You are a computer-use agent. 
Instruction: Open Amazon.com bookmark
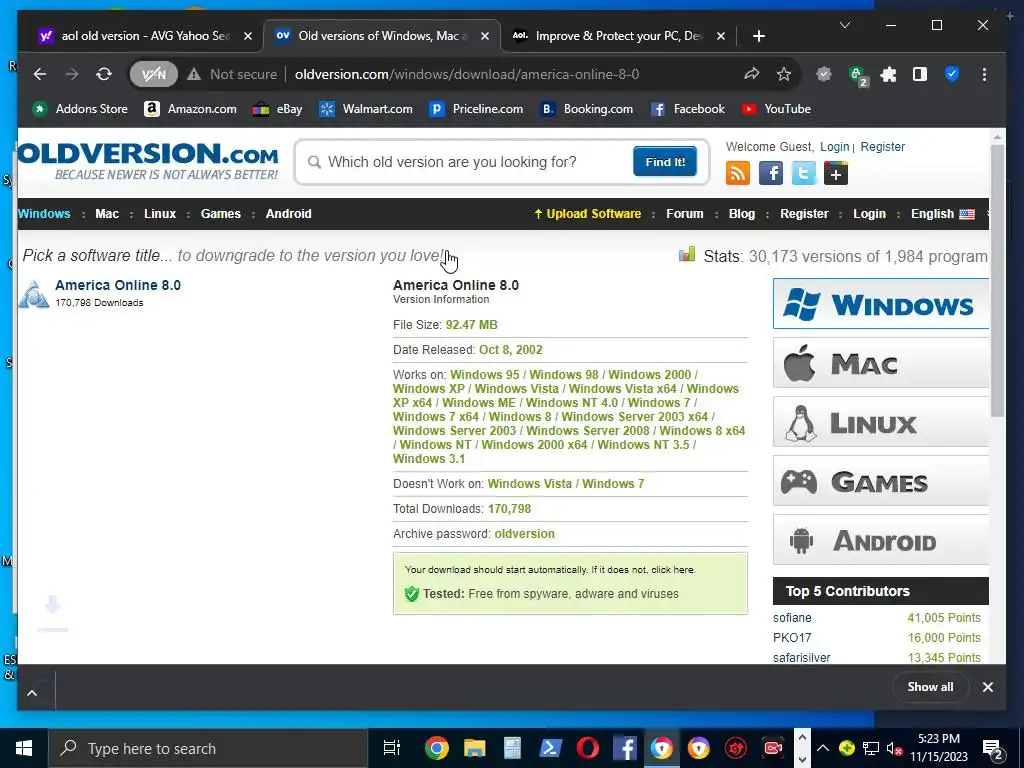point(190,109)
